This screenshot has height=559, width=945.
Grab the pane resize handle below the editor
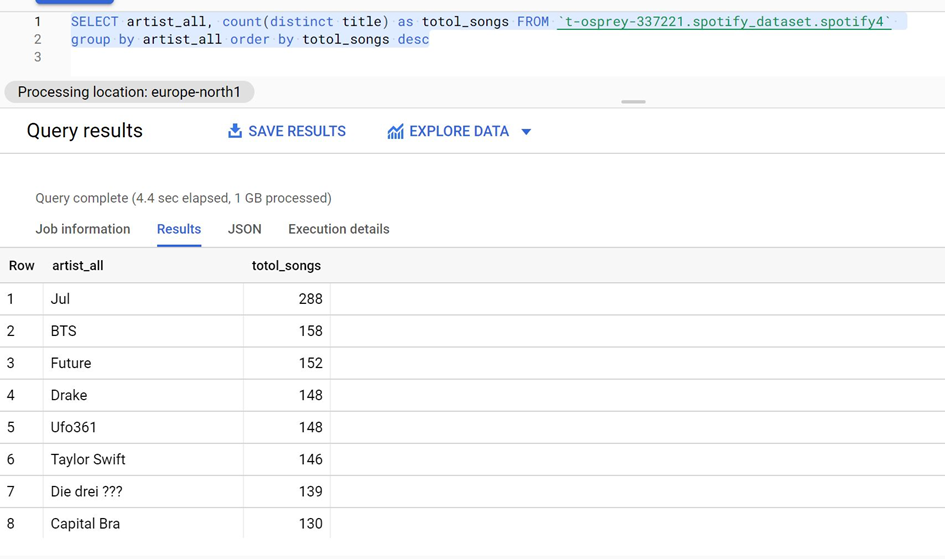[x=633, y=102]
